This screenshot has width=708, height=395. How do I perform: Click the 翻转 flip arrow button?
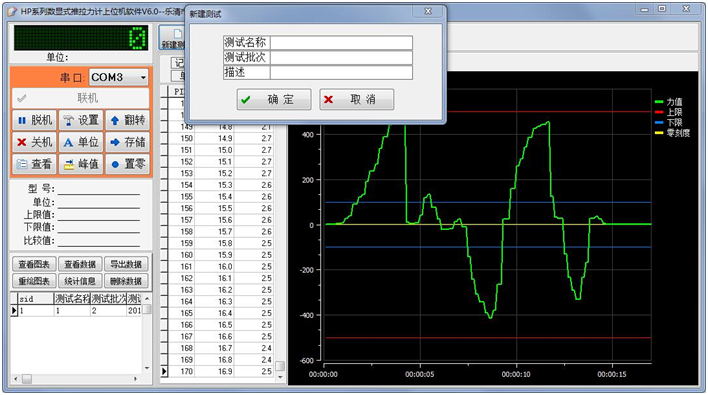[128, 120]
